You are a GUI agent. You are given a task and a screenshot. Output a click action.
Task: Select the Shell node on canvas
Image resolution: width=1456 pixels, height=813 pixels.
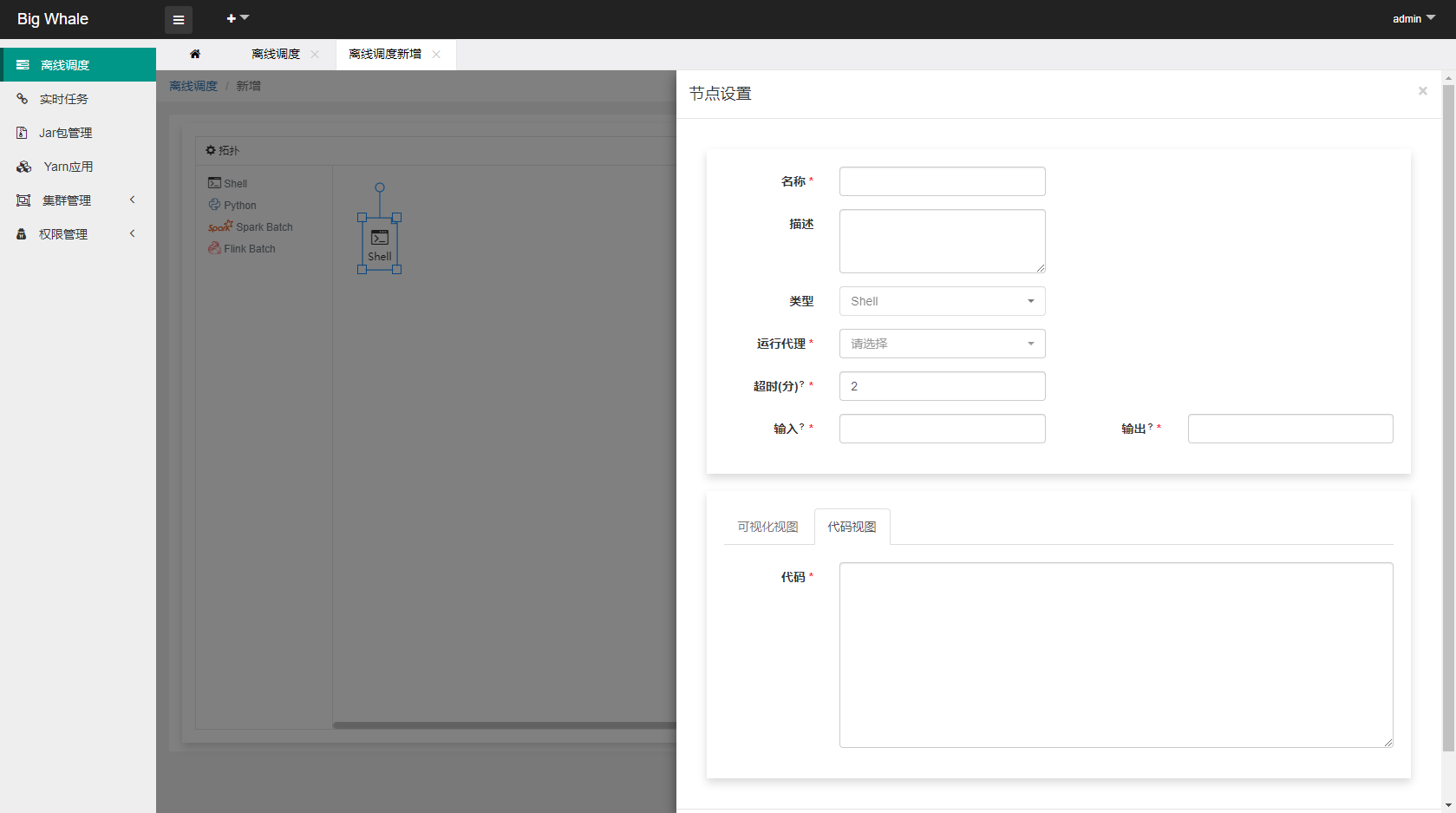point(380,244)
